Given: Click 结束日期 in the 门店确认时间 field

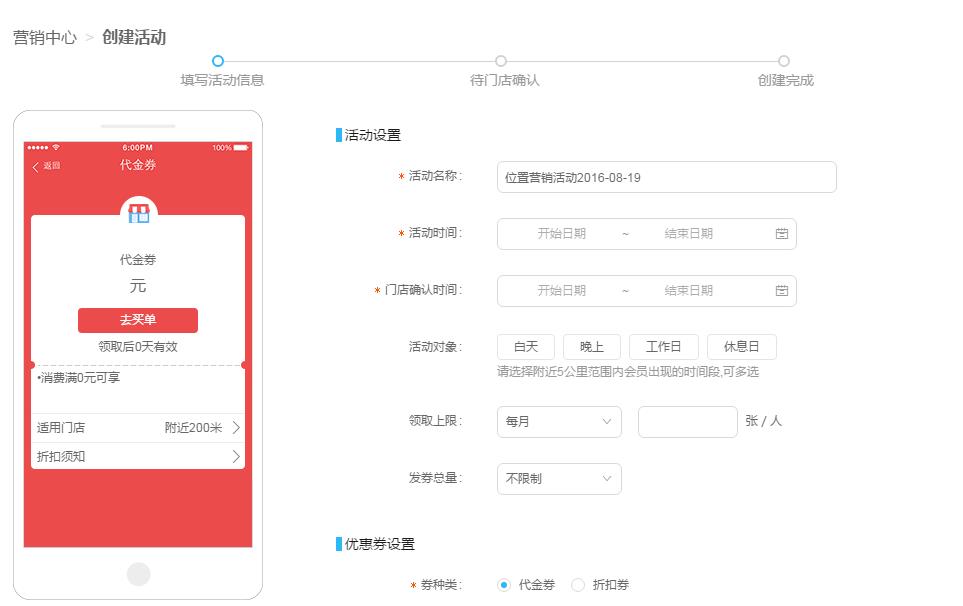Looking at the screenshot, I should [688, 290].
